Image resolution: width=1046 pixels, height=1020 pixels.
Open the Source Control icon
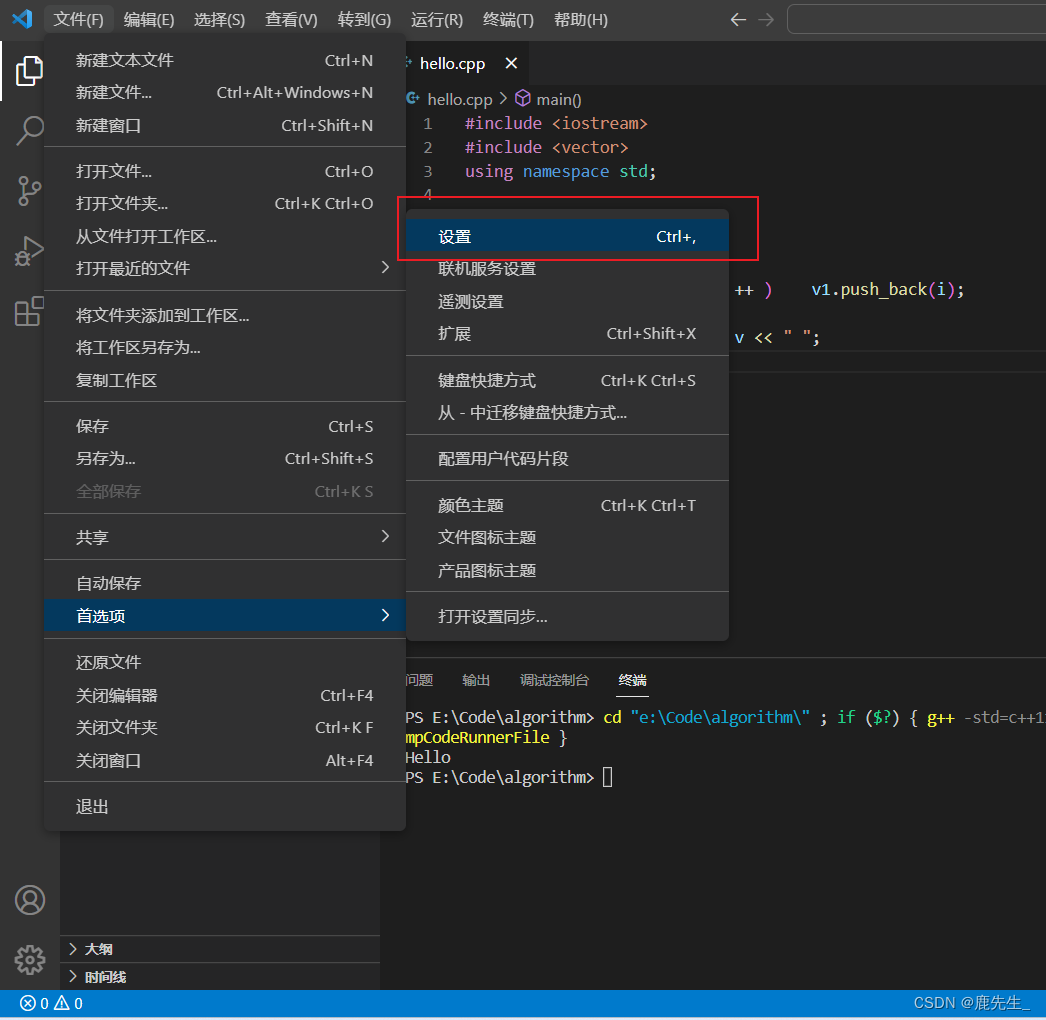pos(30,190)
